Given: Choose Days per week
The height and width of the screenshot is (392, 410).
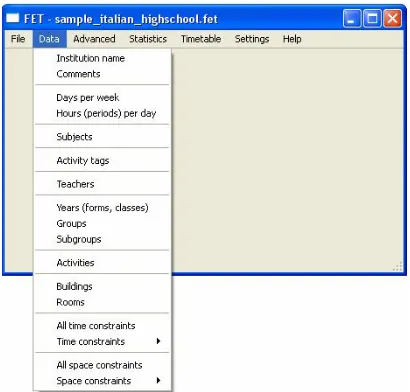Looking at the screenshot, I should [x=103, y=98].
